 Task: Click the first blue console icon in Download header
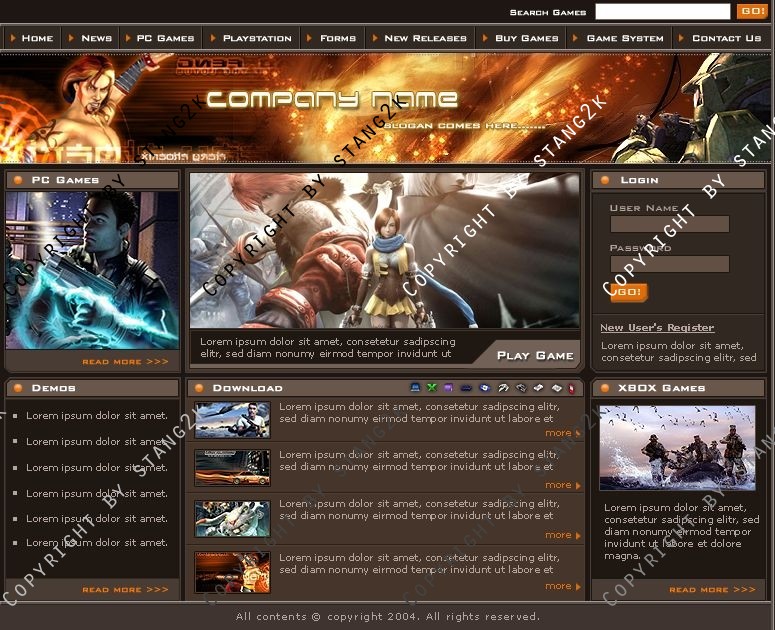416,388
